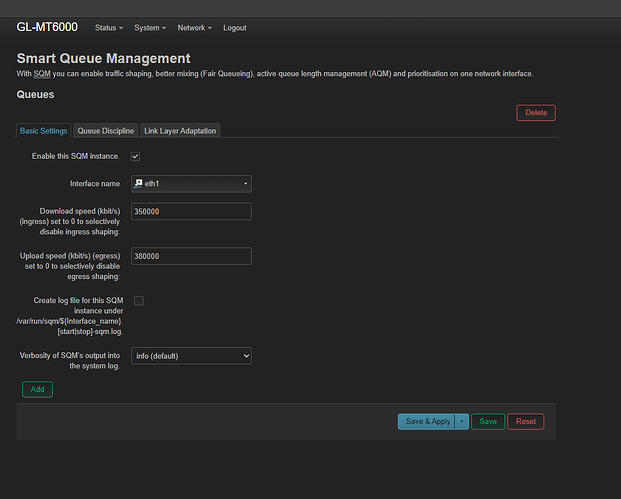Image resolution: width=621 pixels, height=499 pixels.
Task: Click the Smart Queue Management heading
Action: [x=103, y=58]
